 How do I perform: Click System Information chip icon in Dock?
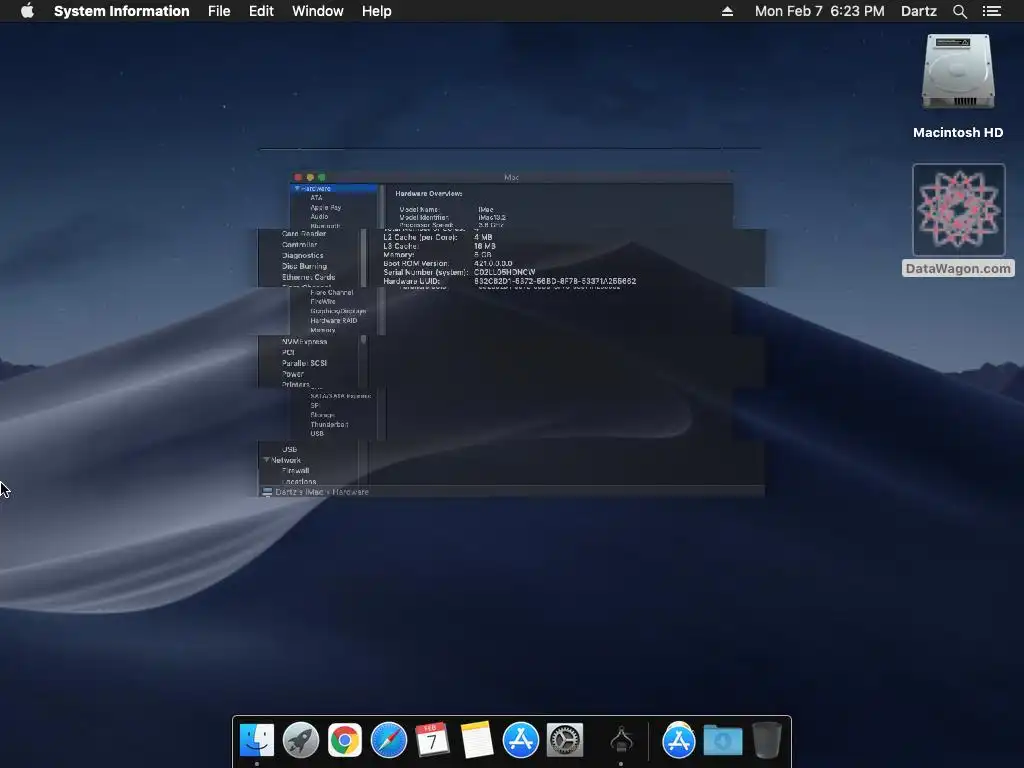(x=621, y=741)
